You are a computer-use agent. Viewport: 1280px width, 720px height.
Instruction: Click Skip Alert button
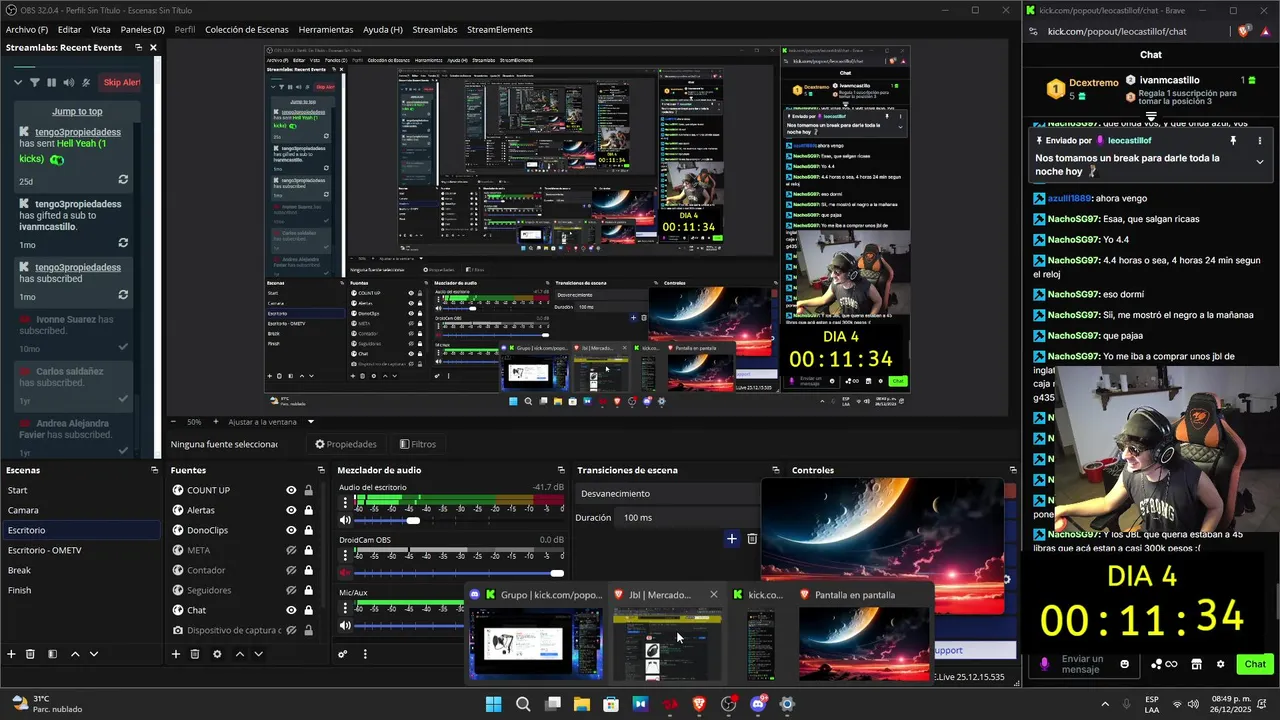(x=121, y=82)
